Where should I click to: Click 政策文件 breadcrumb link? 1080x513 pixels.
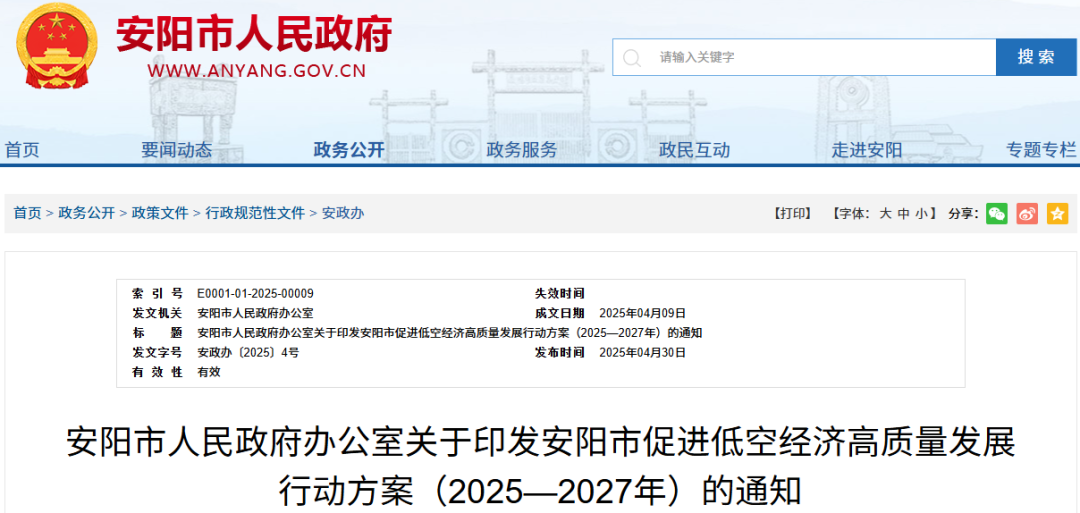160,213
